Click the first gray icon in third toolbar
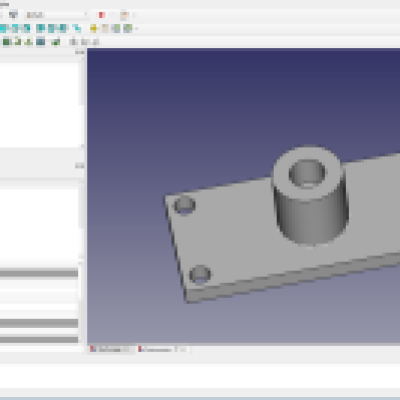Screen dimensions: 400x400 coord(73,42)
